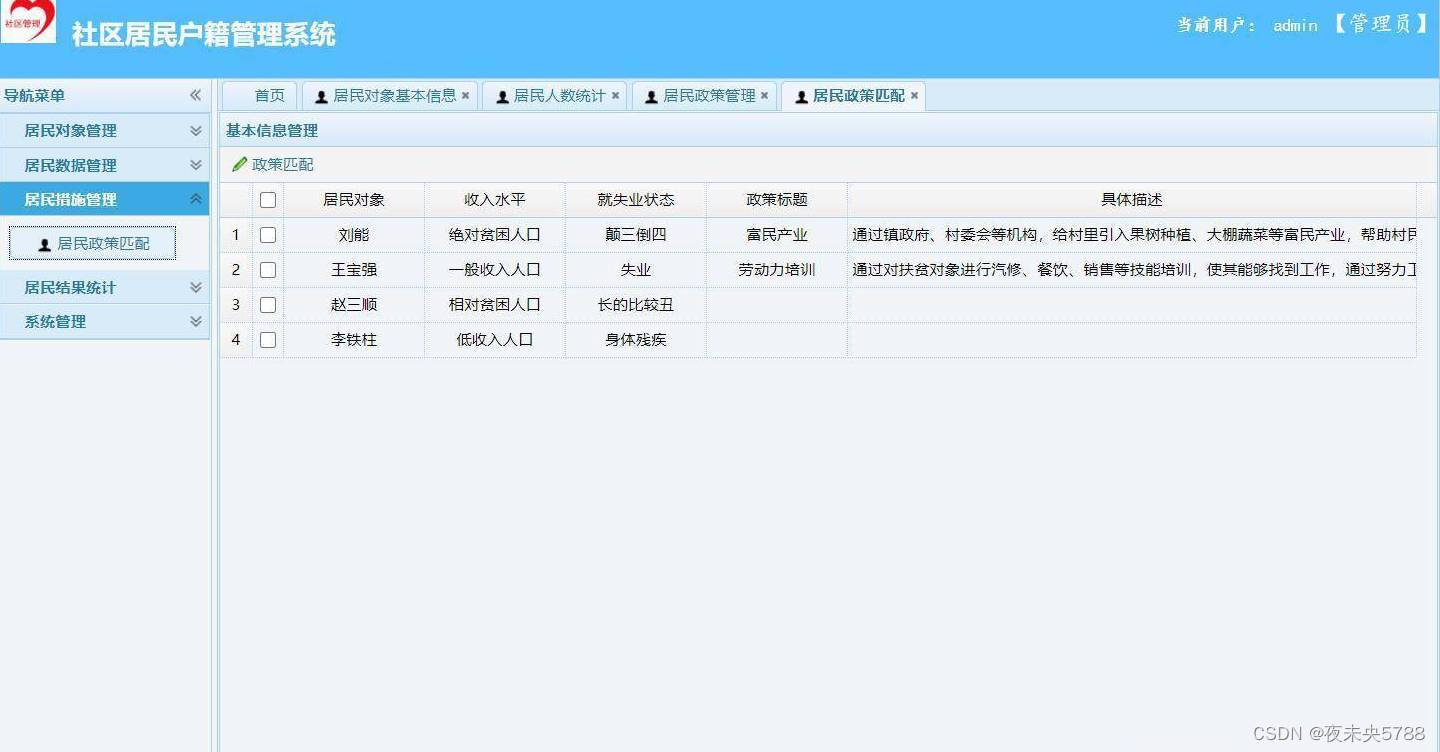This screenshot has width=1440, height=752.
Task: Check the checkbox for 刘能 row
Action: coord(268,235)
